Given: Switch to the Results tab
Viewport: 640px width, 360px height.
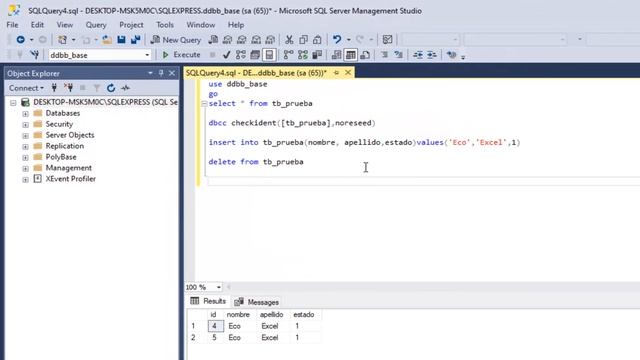Looking at the screenshot, I should 208,301.
